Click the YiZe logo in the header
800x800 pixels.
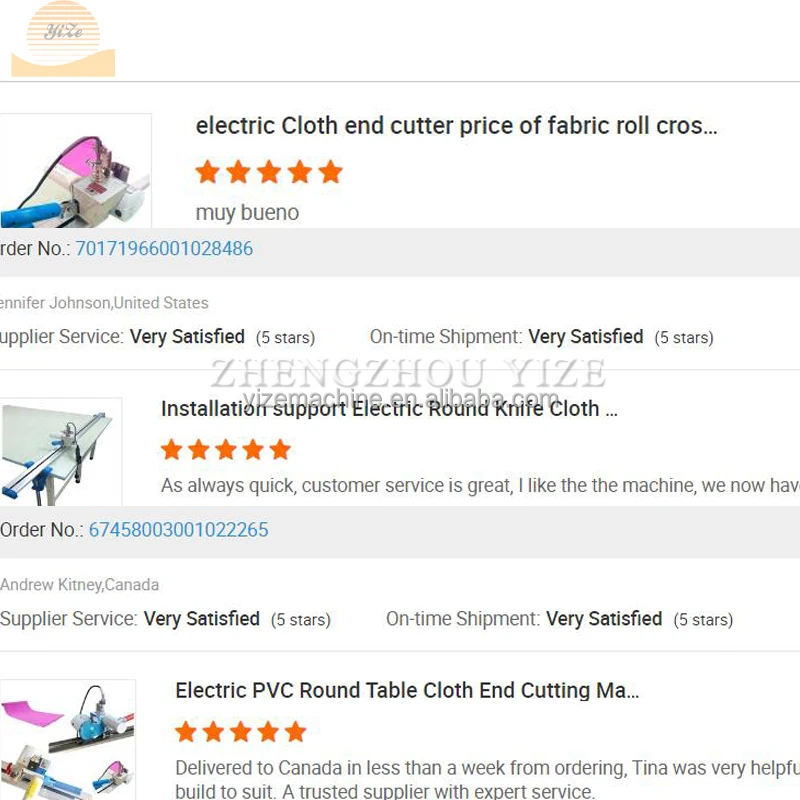coord(63,39)
